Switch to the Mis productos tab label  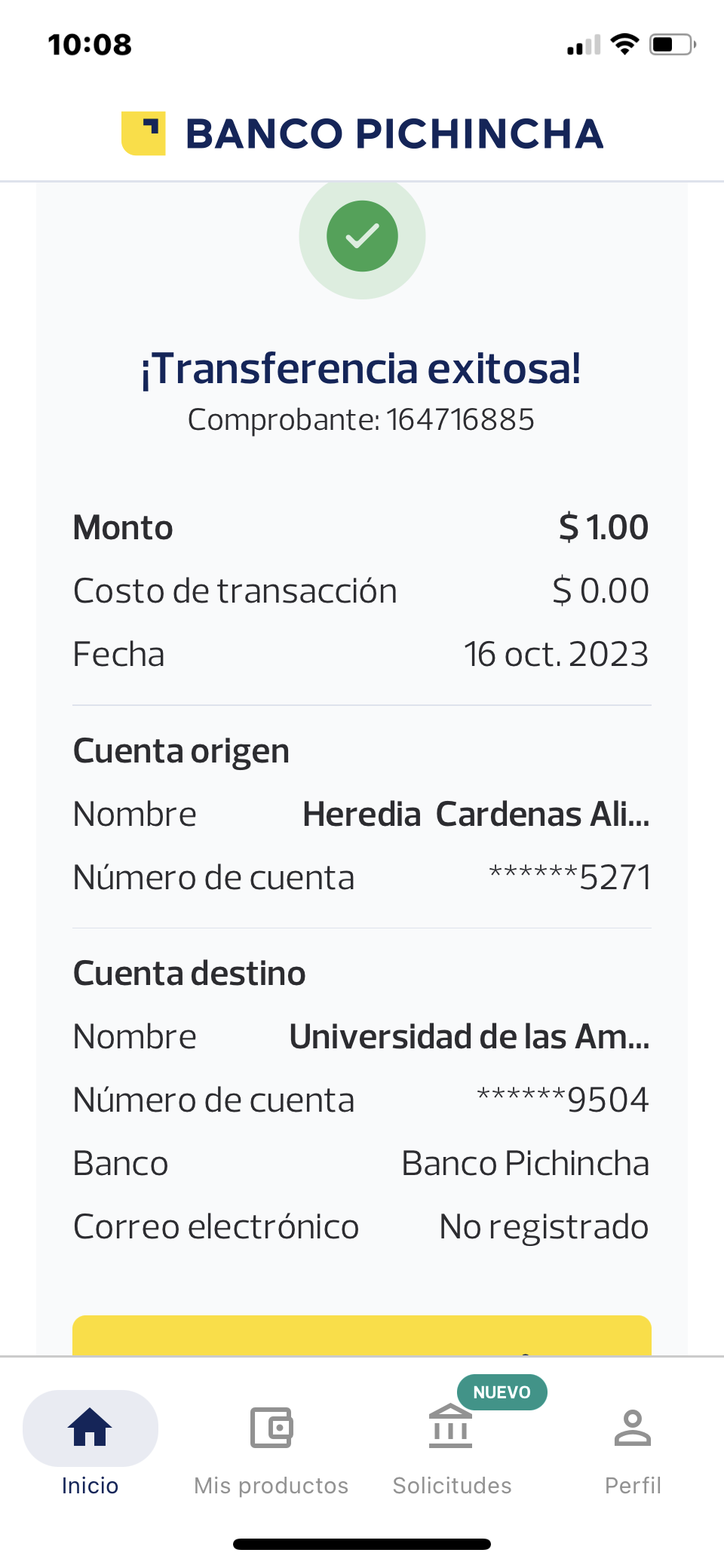(x=271, y=1485)
